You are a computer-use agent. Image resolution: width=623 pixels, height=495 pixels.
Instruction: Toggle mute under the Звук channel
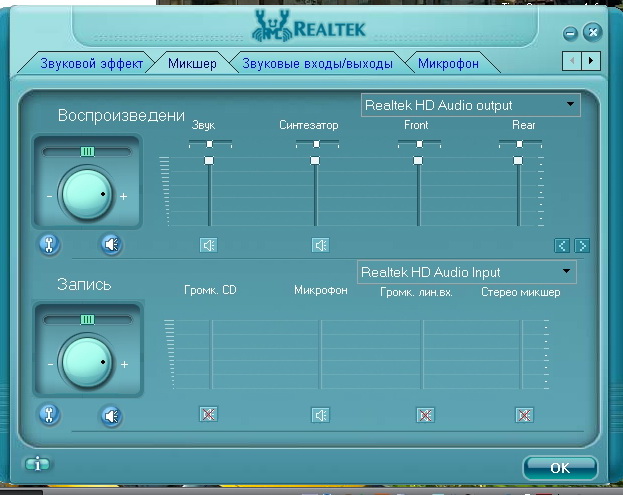point(208,244)
